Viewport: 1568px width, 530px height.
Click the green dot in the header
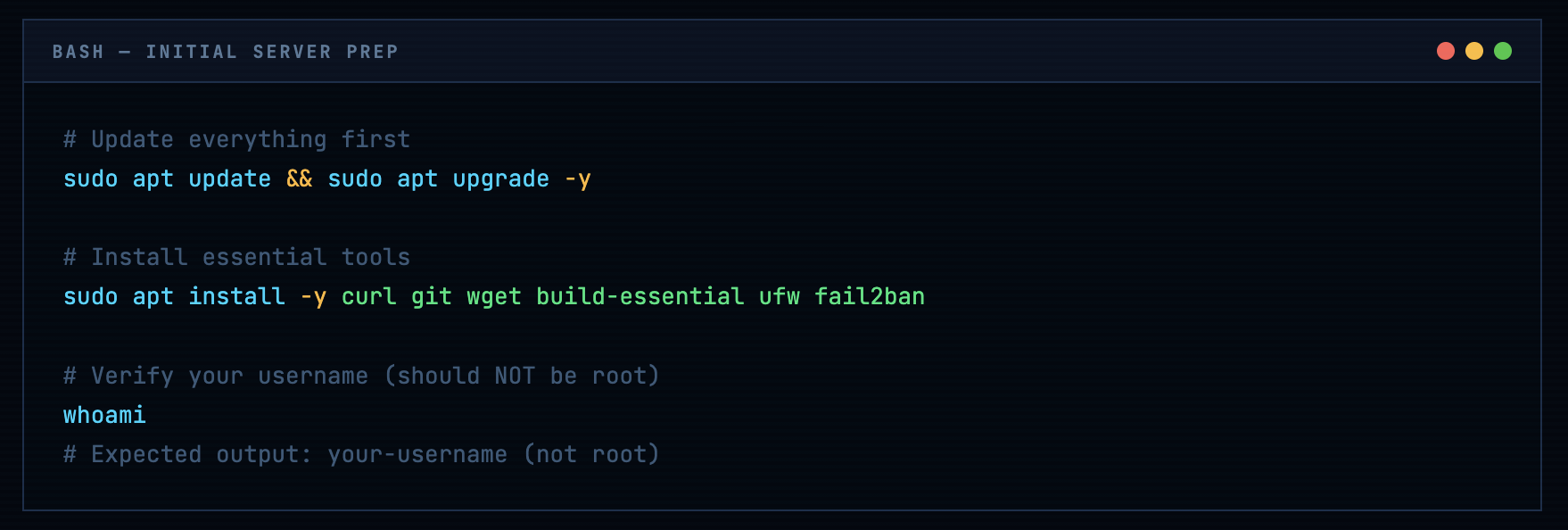tap(1503, 51)
